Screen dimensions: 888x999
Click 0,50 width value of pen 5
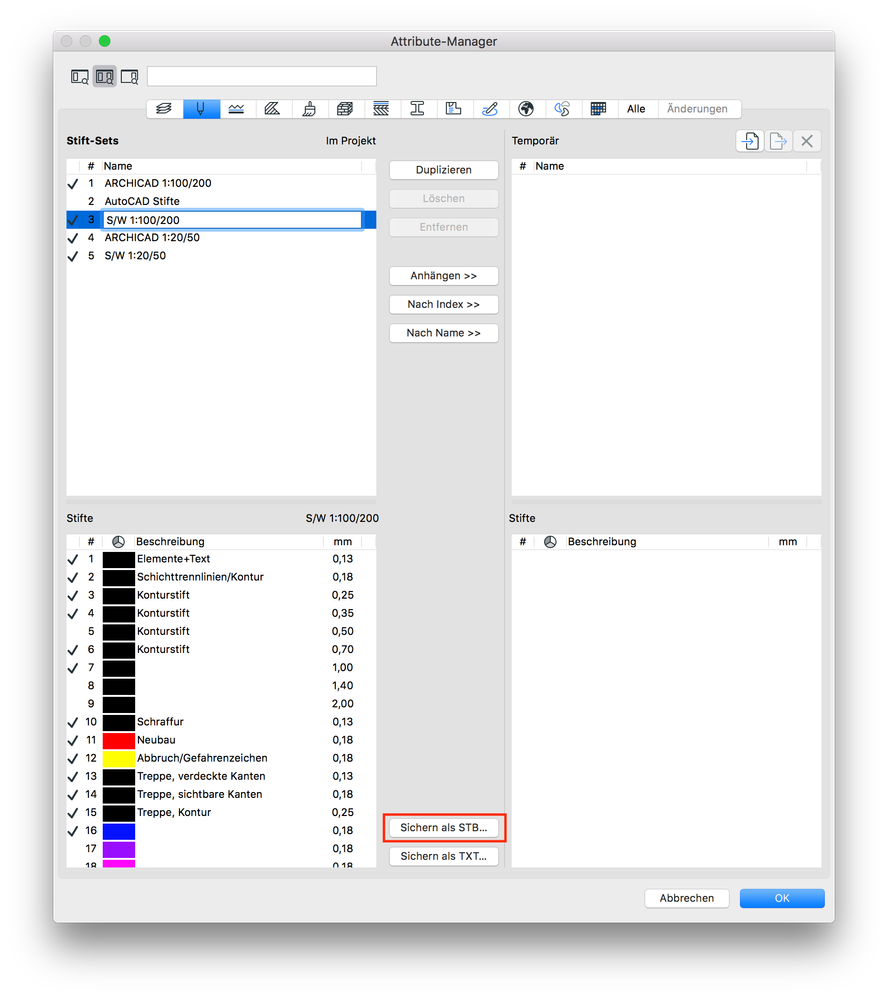[x=343, y=631]
